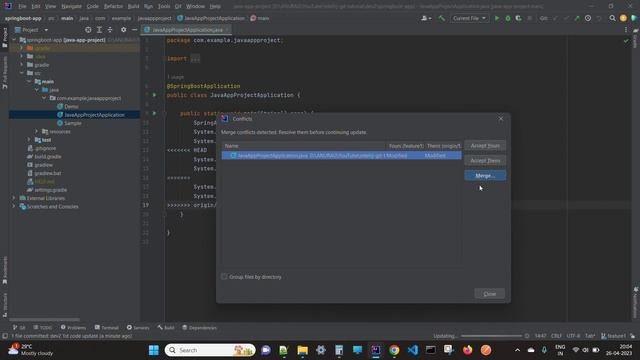Open the Problems tool window tab
Viewport: 640px width, 360px height.
[73, 328]
